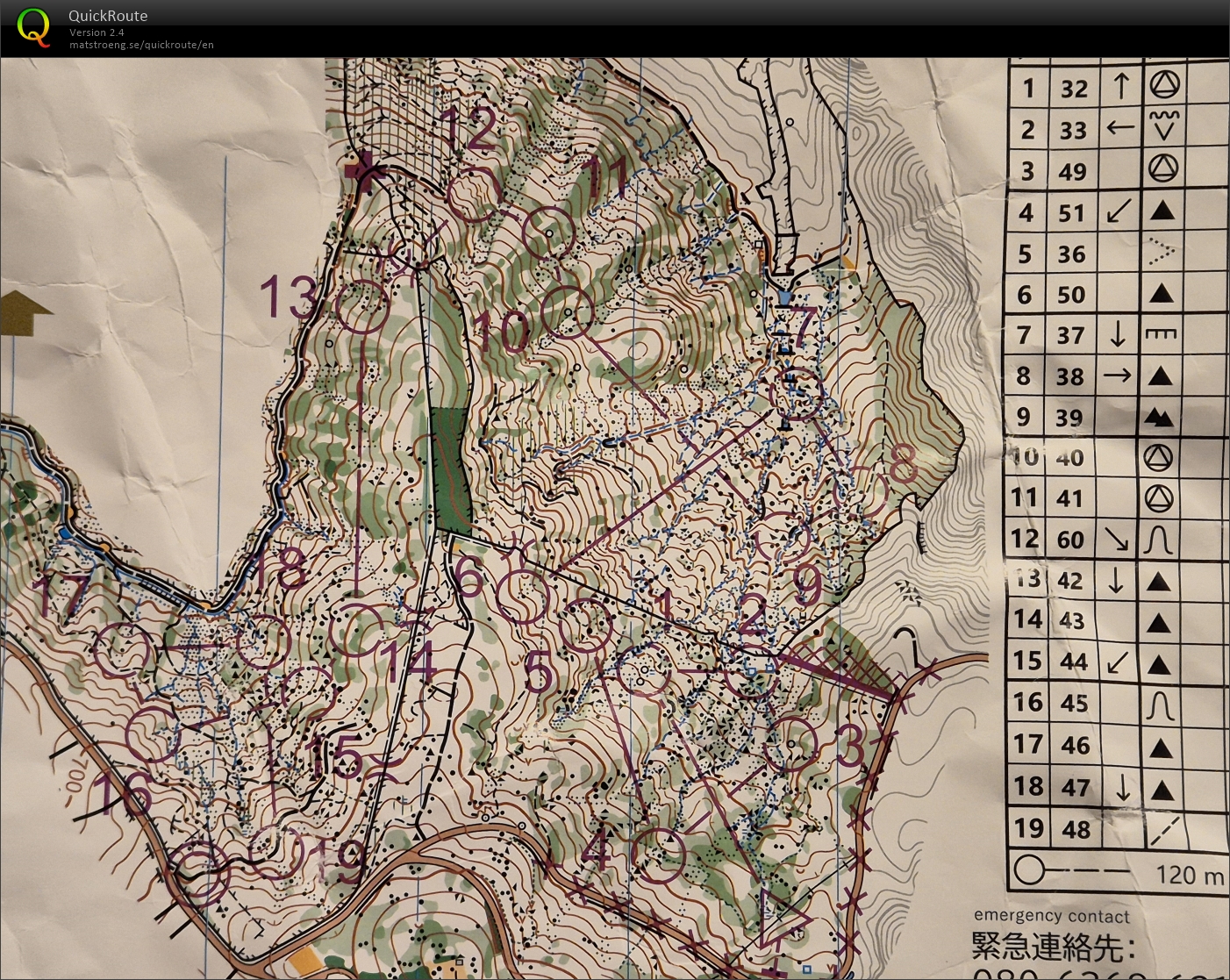1230x980 pixels.
Task: Click the 120 m finish distance label
Action: (1189, 875)
